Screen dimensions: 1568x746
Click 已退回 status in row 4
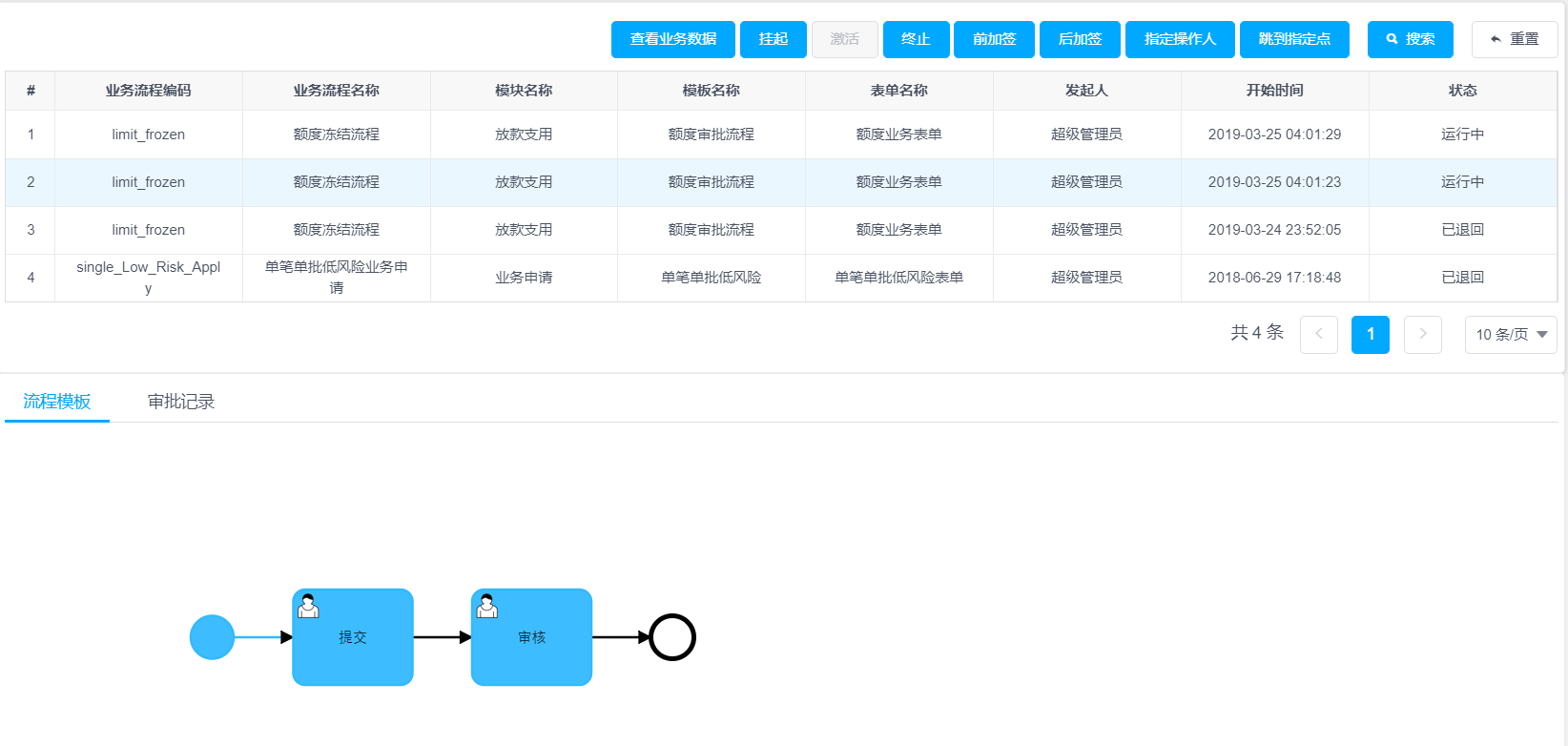[1463, 278]
